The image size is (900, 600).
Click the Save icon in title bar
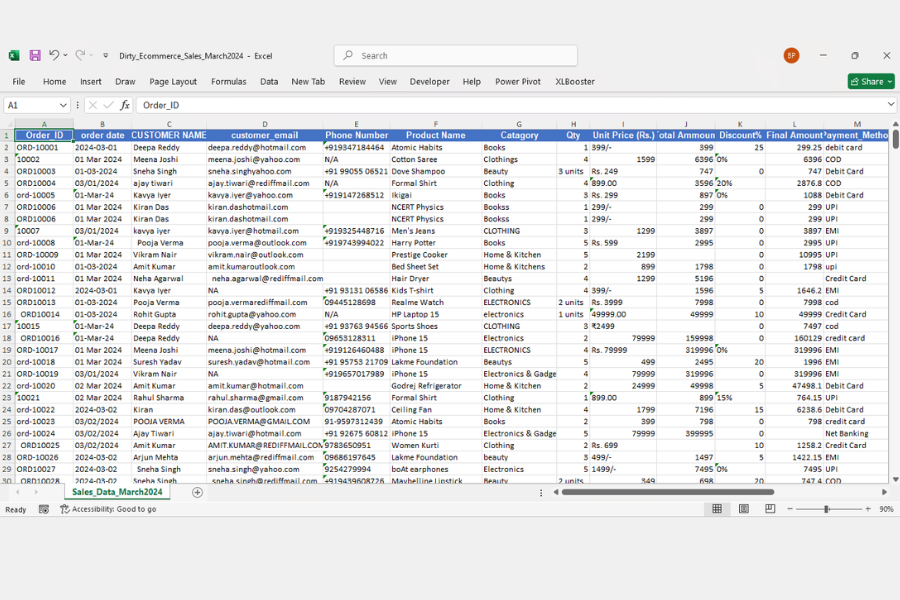pyautogui.click(x=35, y=56)
